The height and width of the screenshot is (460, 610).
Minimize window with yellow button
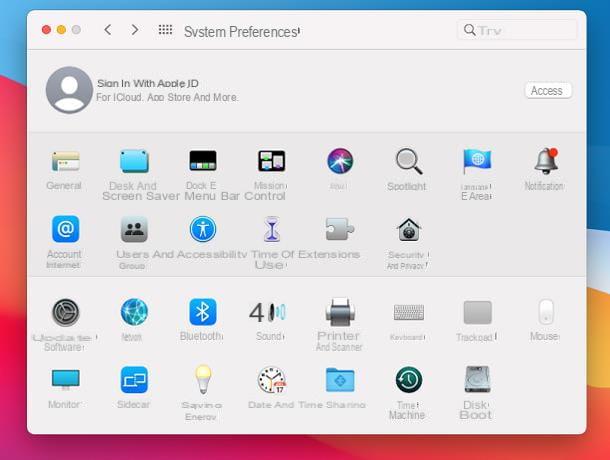point(61,30)
